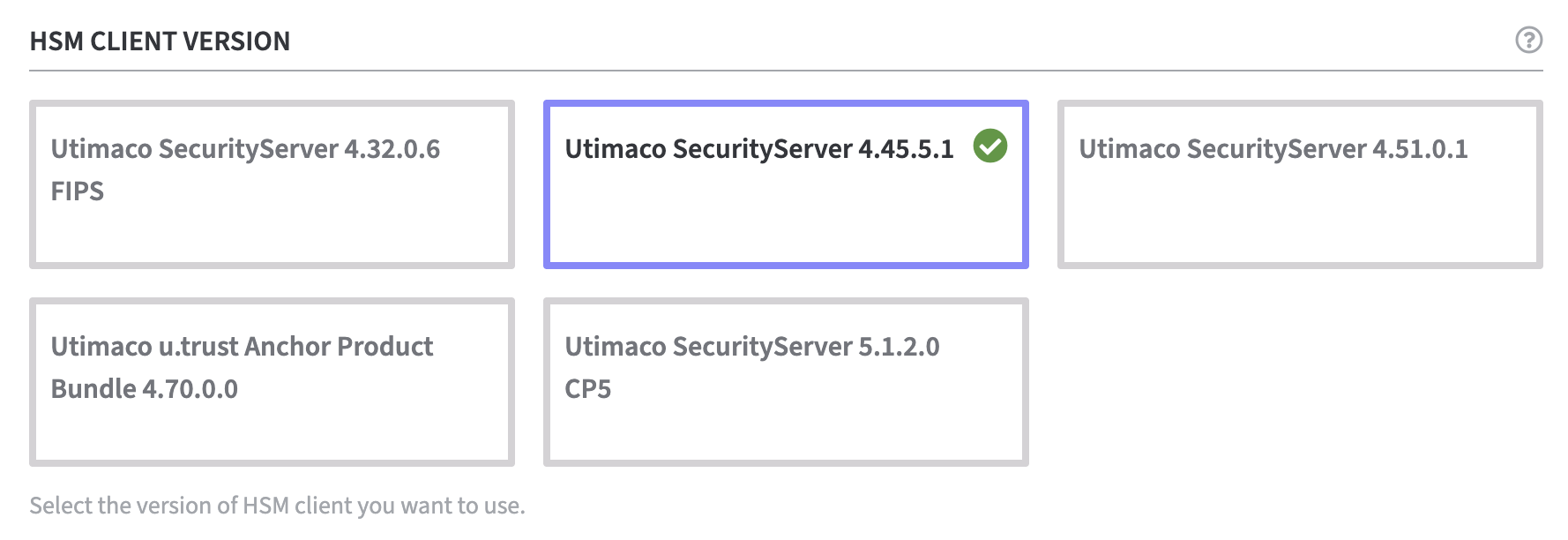Click the FIPS label in the first card
The width and height of the screenshot is (1568, 540).
(x=78, y=191)
